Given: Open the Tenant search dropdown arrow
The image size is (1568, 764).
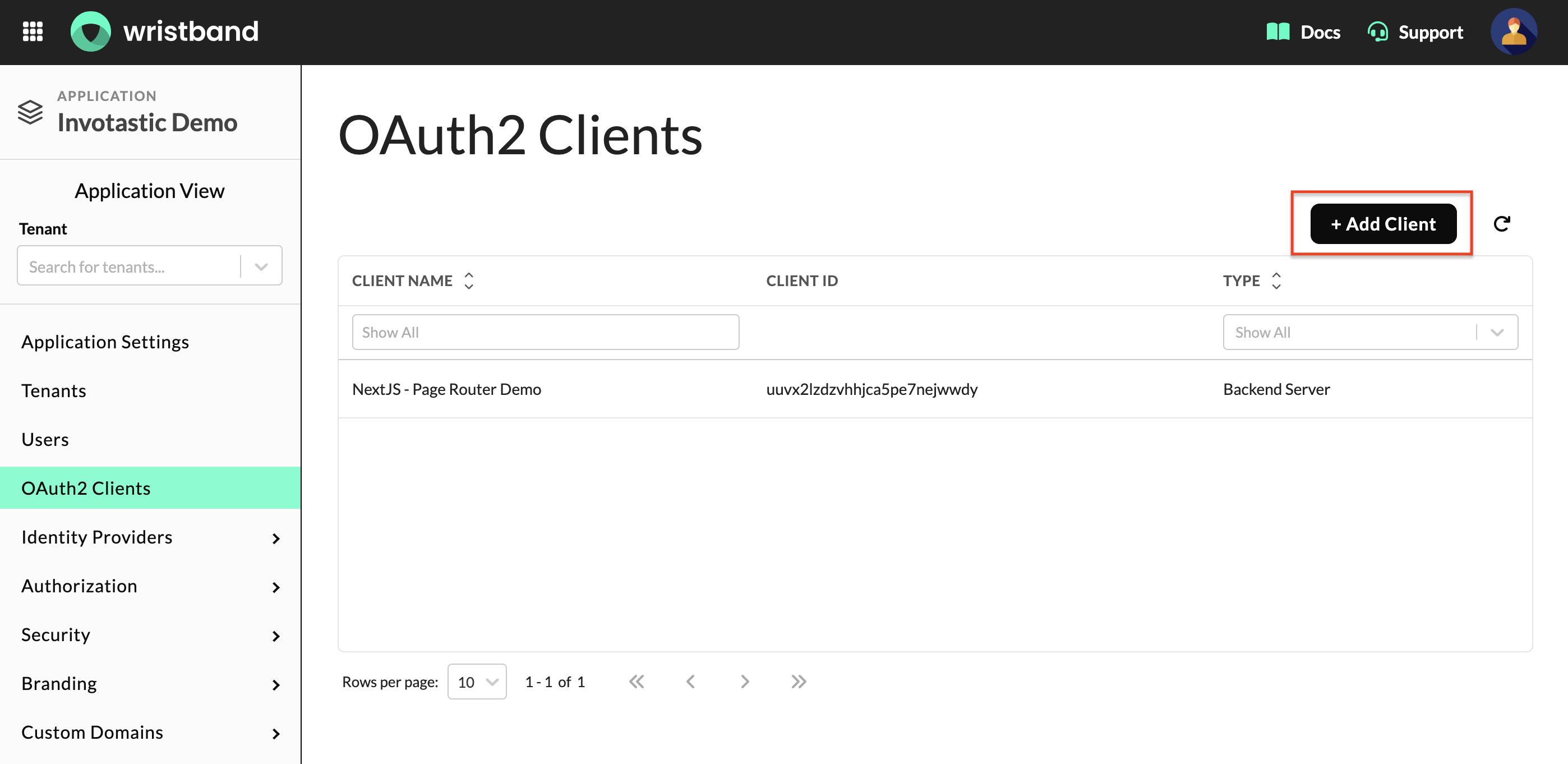Looking at the screenshot, I should click(x=261, y=266).
